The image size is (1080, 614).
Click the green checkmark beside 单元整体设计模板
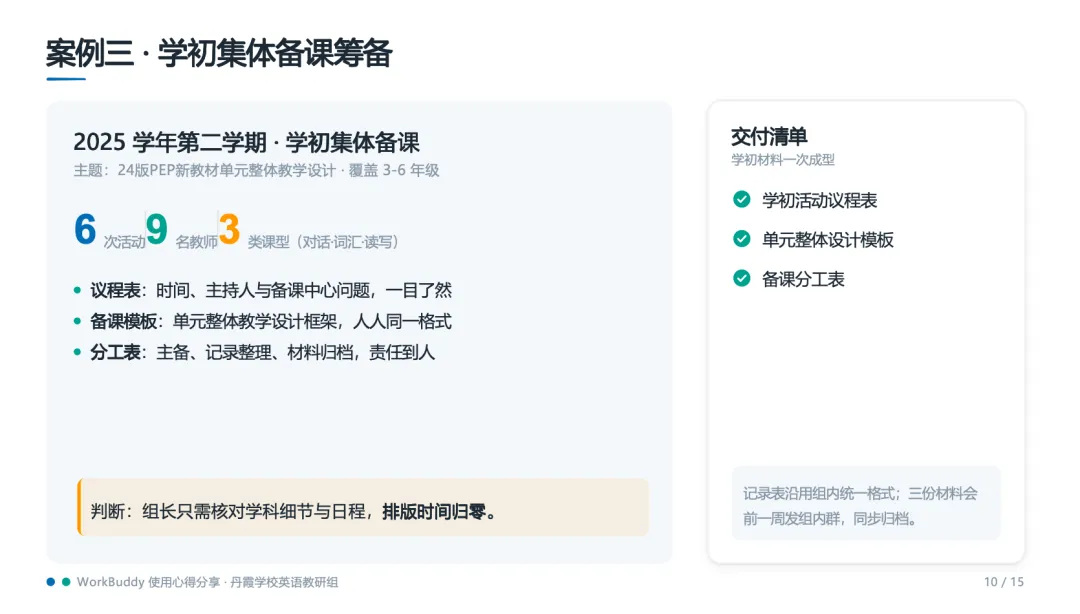click(x=742, y=239)
